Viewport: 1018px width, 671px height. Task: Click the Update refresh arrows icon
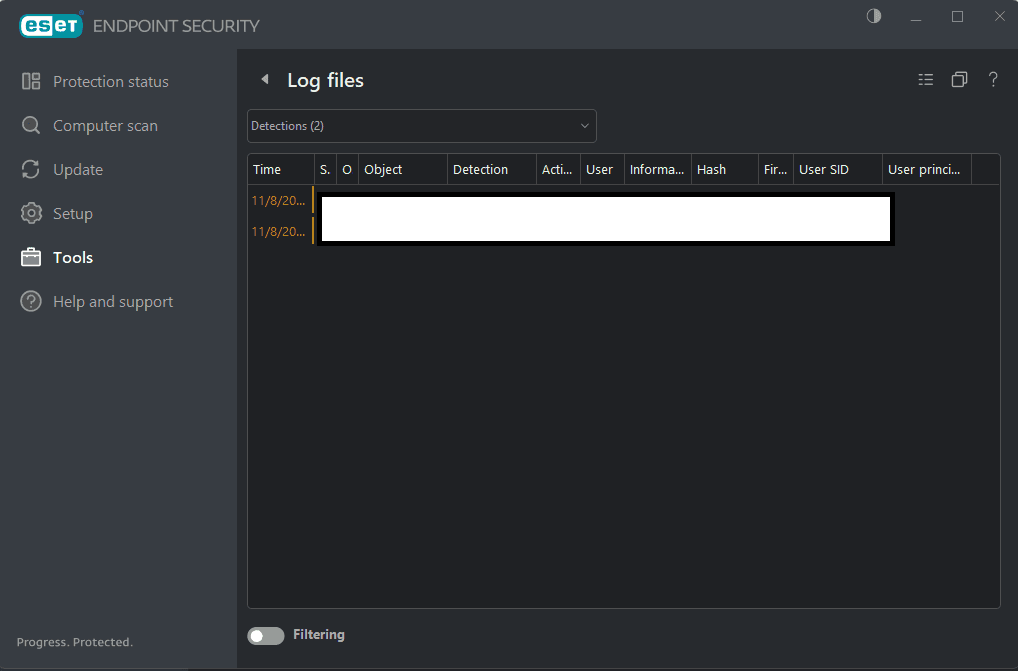[31, 169]
